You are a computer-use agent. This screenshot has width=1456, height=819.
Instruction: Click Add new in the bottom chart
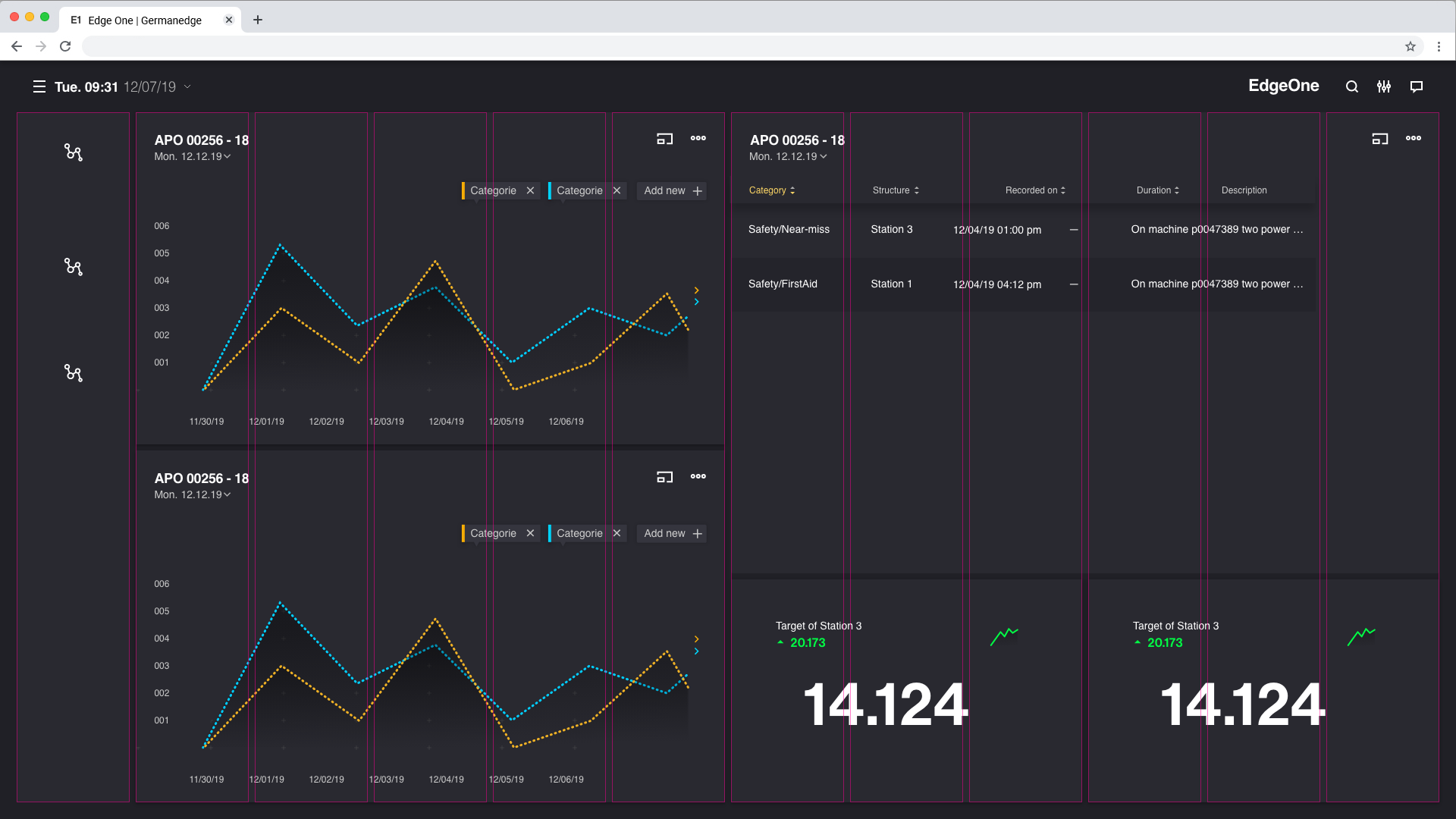tap(672, 534)
